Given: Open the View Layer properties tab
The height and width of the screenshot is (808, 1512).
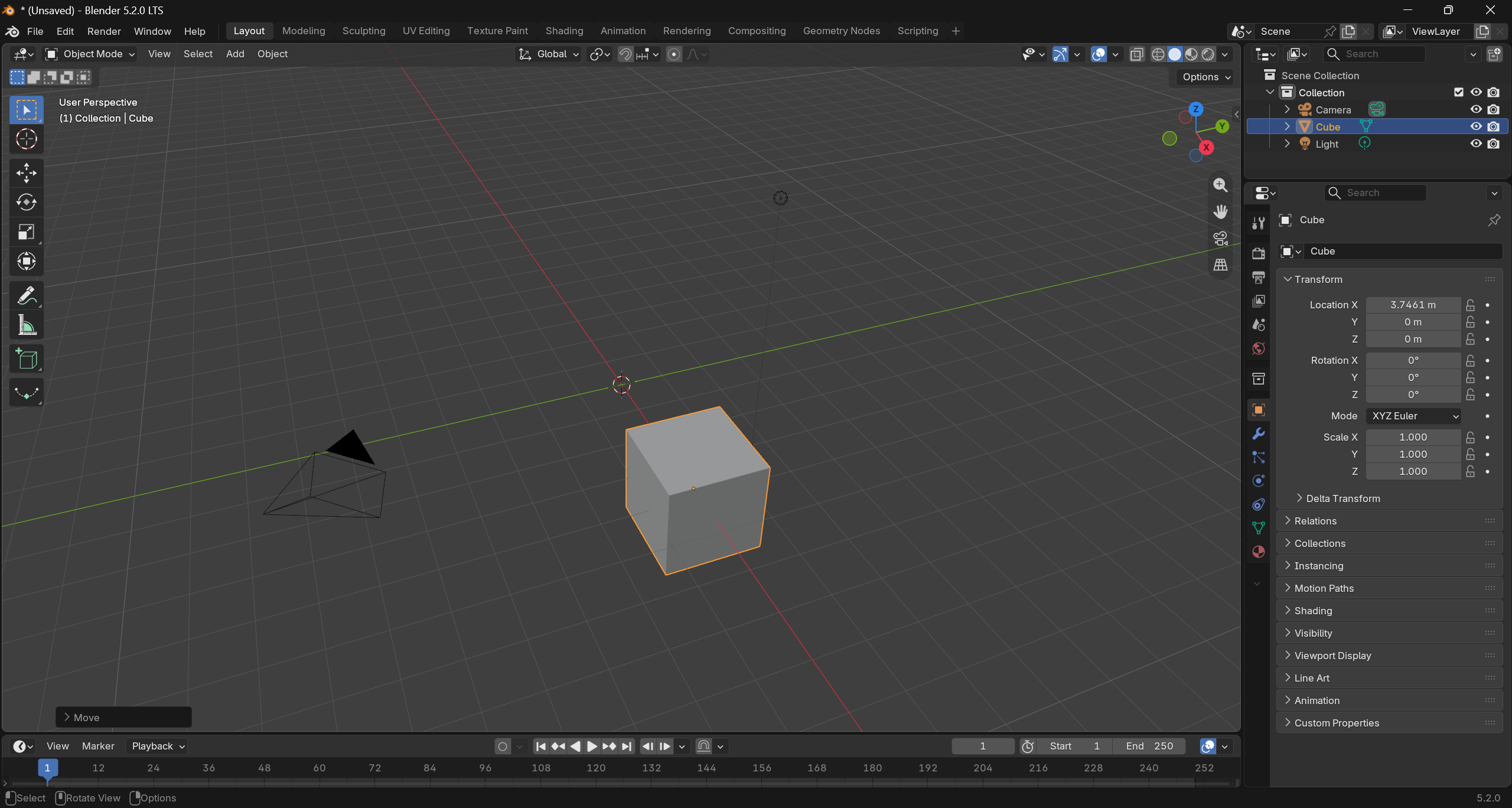Looking at the screenshot, I should [1259, 301].
